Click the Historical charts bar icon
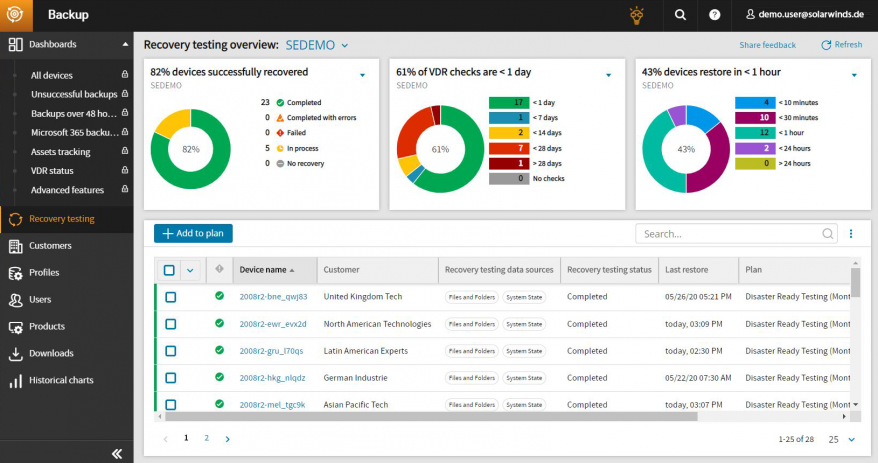 16,381
